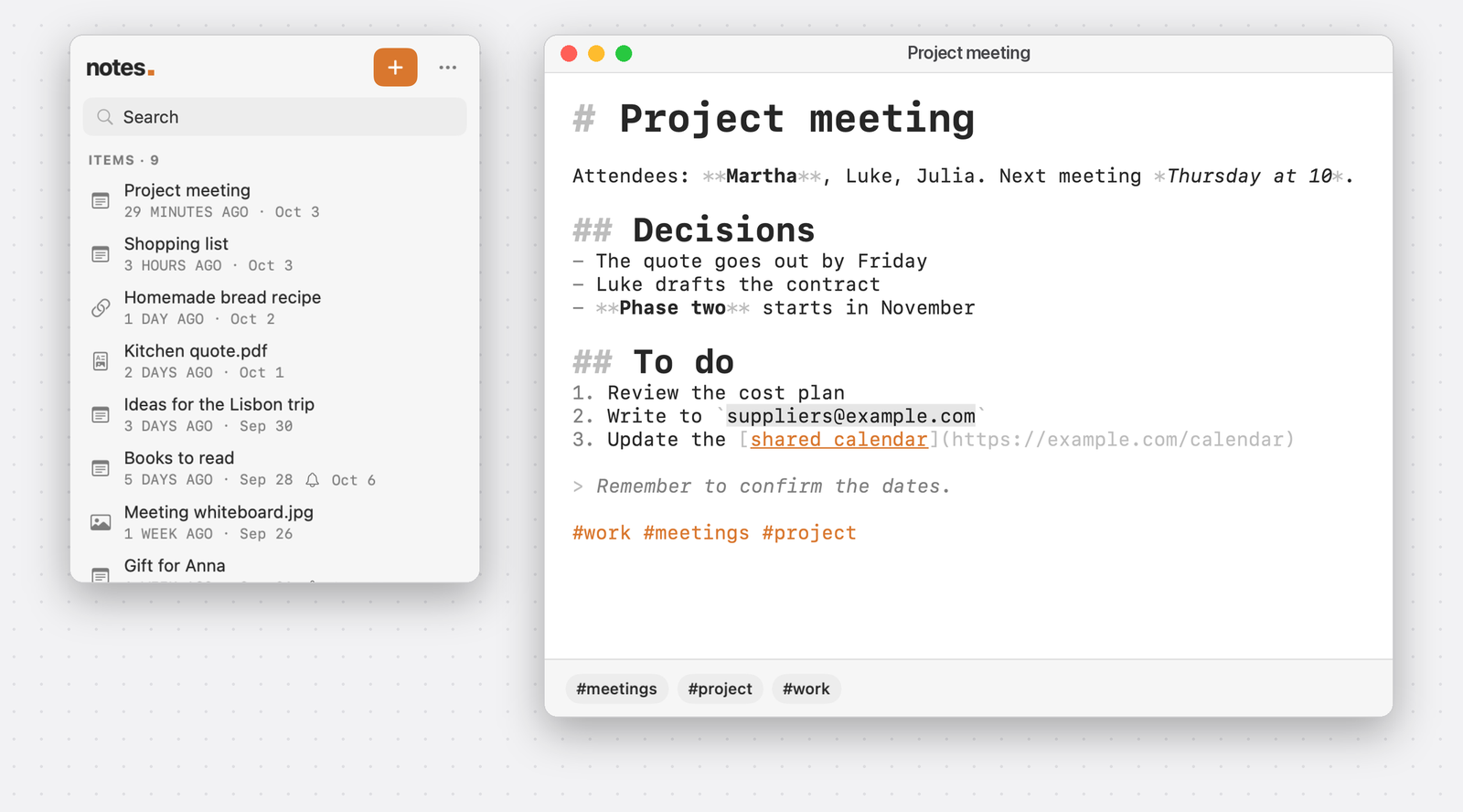This screenshot has width=1463, height=812.
Task: Click the 'The quote goes out by Friday' line
Action: [x=762, y=262]
